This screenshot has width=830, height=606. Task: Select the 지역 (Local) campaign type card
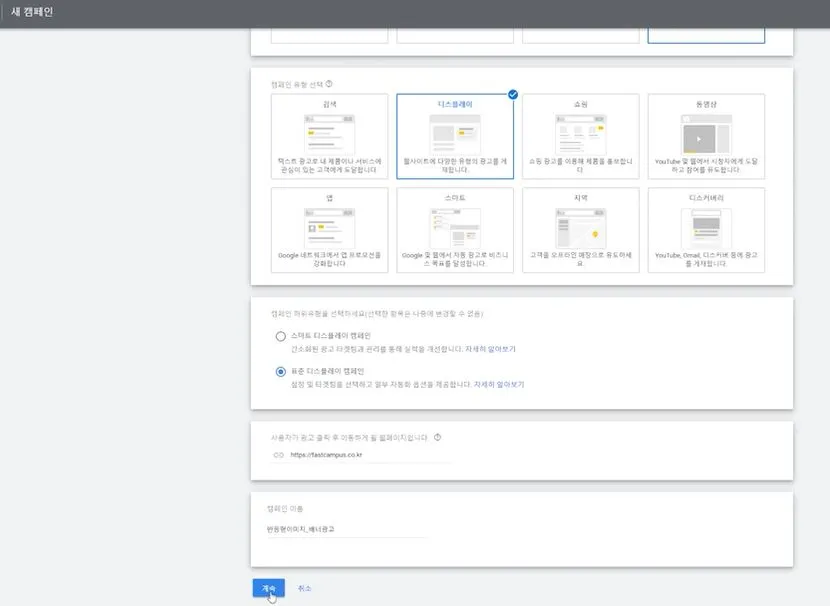[581, 230]
